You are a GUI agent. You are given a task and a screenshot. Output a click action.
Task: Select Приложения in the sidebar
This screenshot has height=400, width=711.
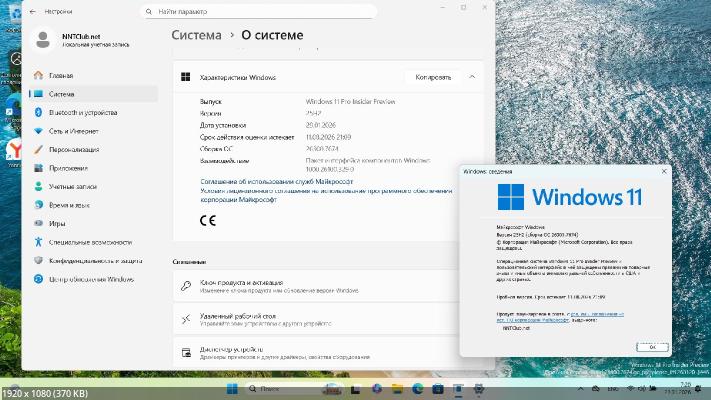(68, 168)
